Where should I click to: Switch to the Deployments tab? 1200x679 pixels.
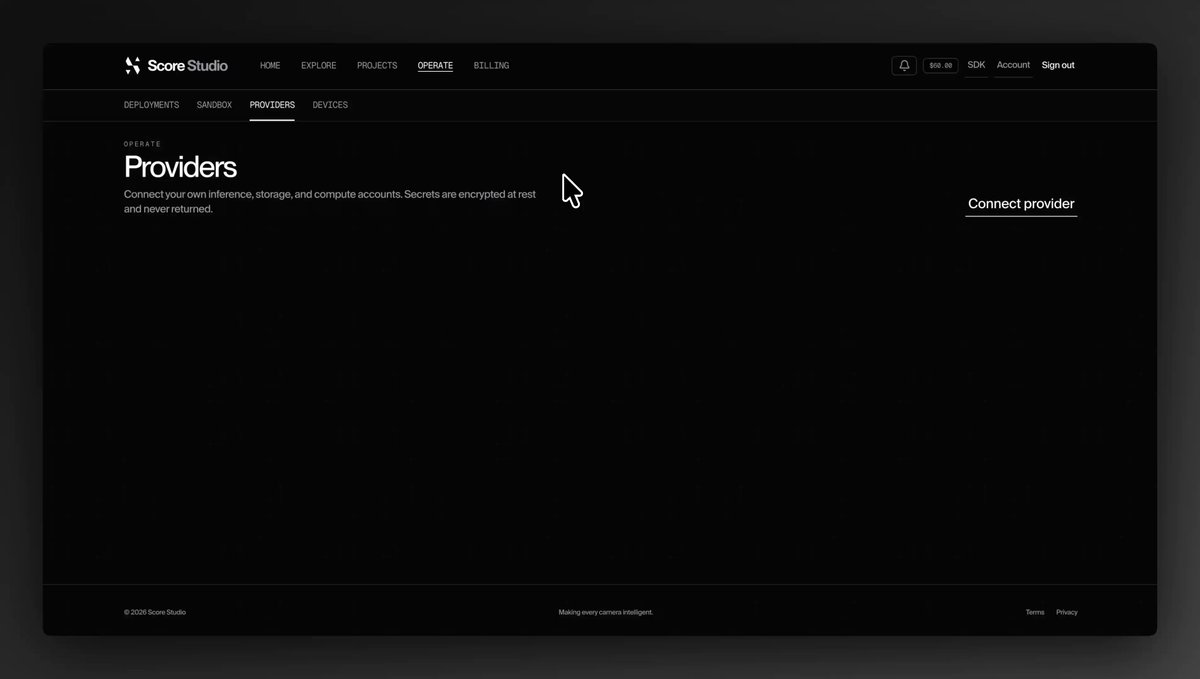tap(152, 105)
